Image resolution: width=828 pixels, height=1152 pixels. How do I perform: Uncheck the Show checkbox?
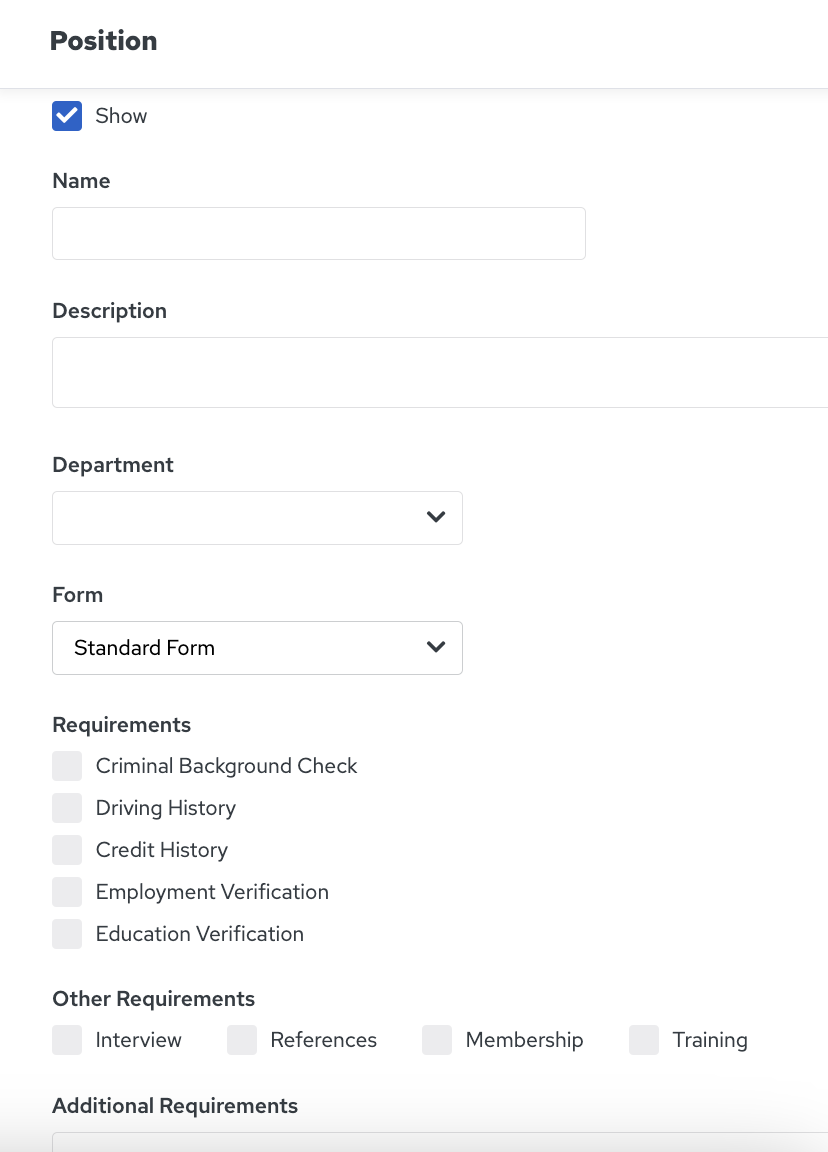point(67,116)
